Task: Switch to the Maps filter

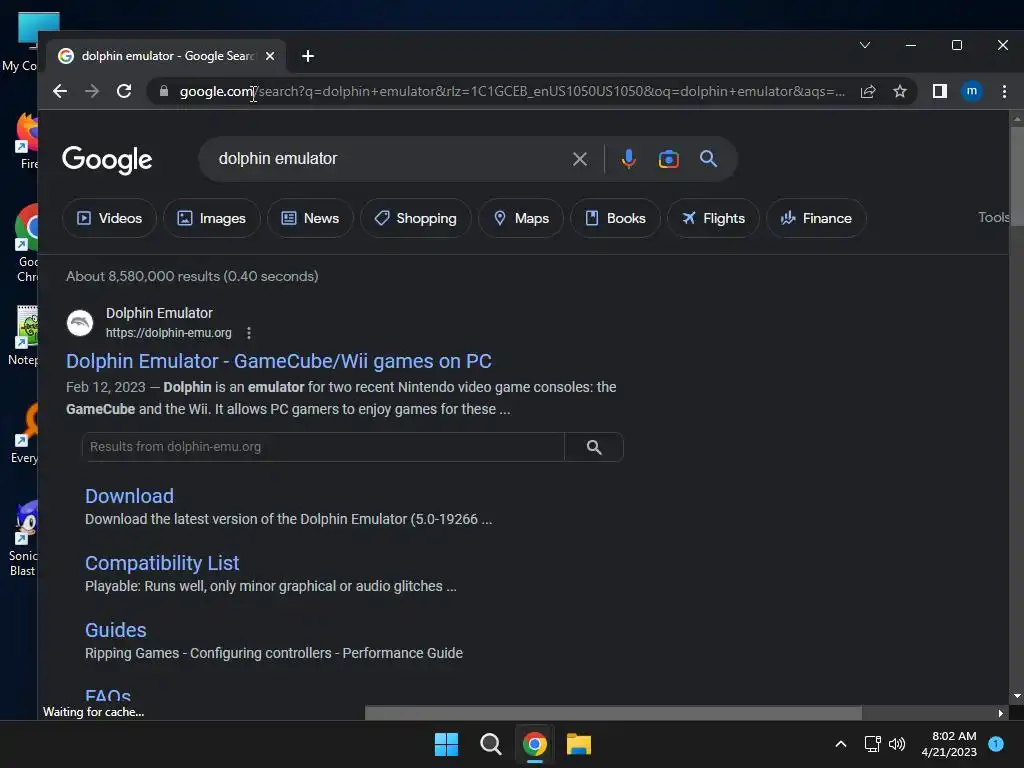Action: tap(521, 218)
